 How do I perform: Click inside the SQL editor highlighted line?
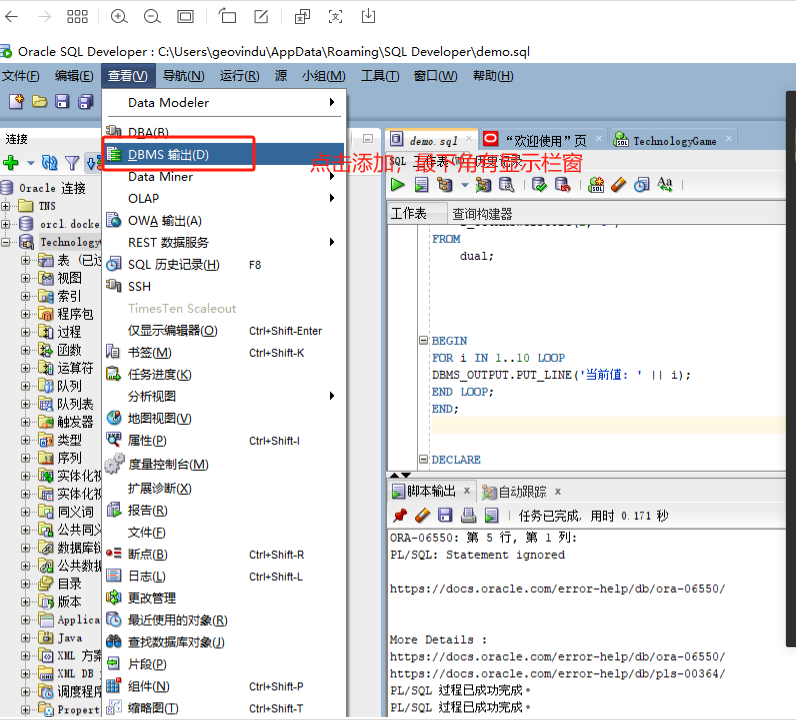coord(608,426)
